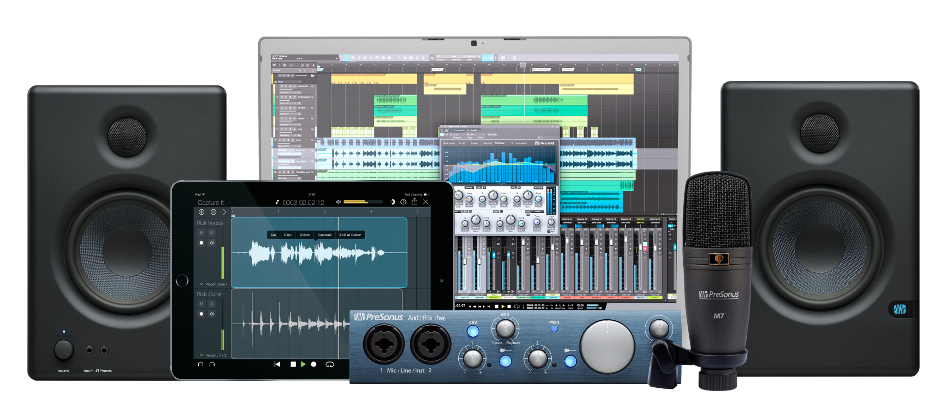950x408 pixels.
Task: Click the Capture time position display
Action: coord(303,202)
